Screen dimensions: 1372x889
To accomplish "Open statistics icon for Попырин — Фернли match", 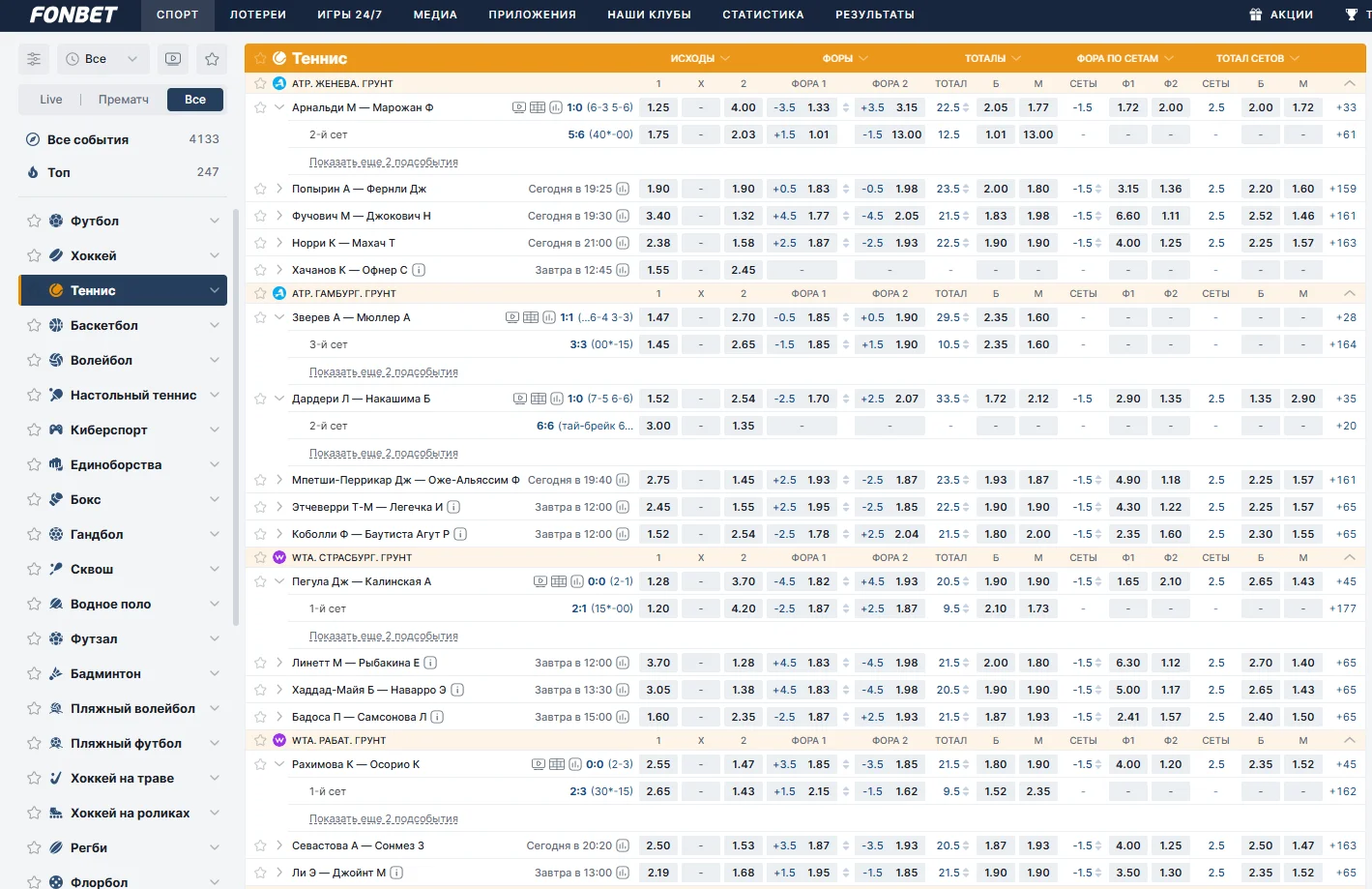I will pos(623,189).
